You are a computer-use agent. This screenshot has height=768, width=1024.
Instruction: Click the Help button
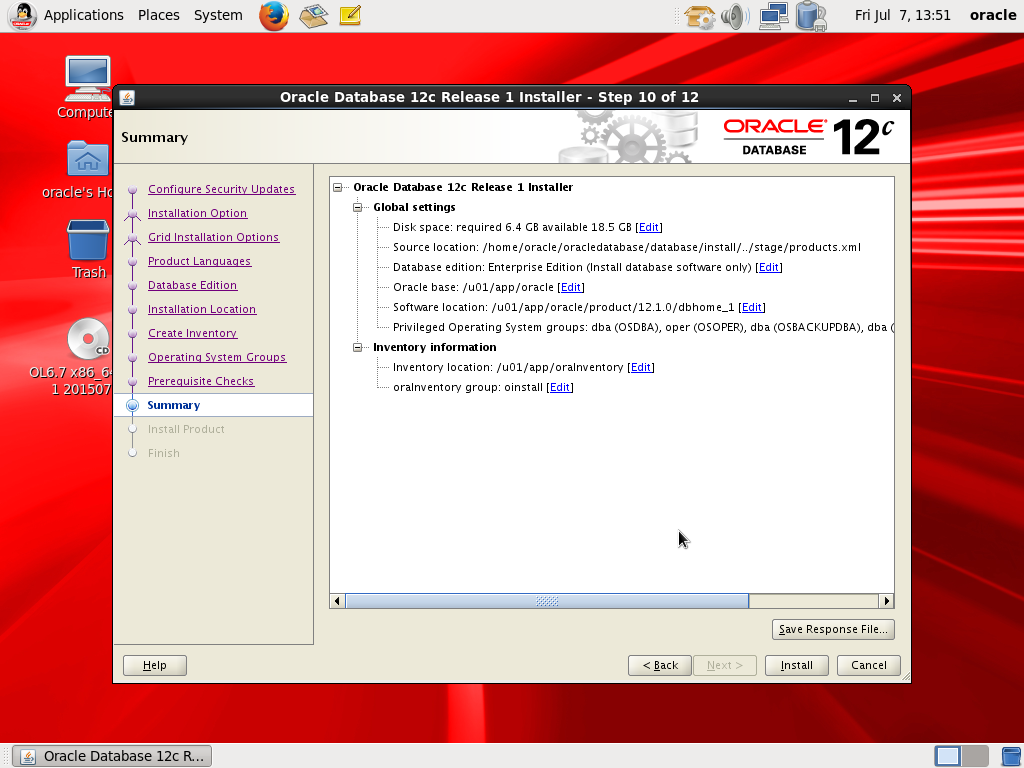click(155, 665)
